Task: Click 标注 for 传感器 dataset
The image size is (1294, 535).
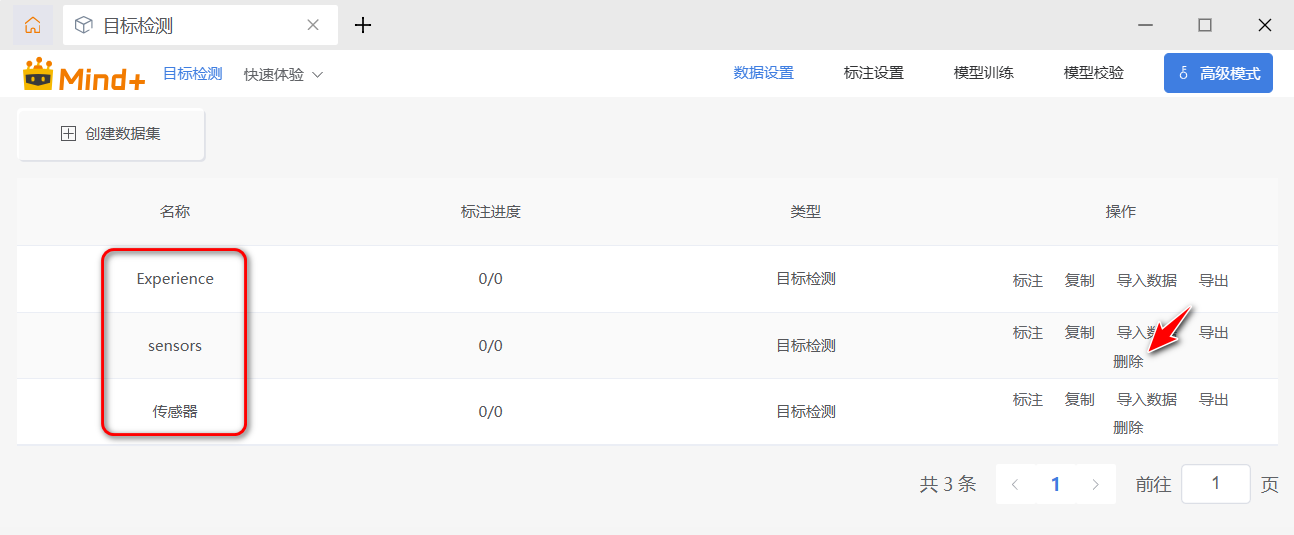Action: [x=1028, y=400]
